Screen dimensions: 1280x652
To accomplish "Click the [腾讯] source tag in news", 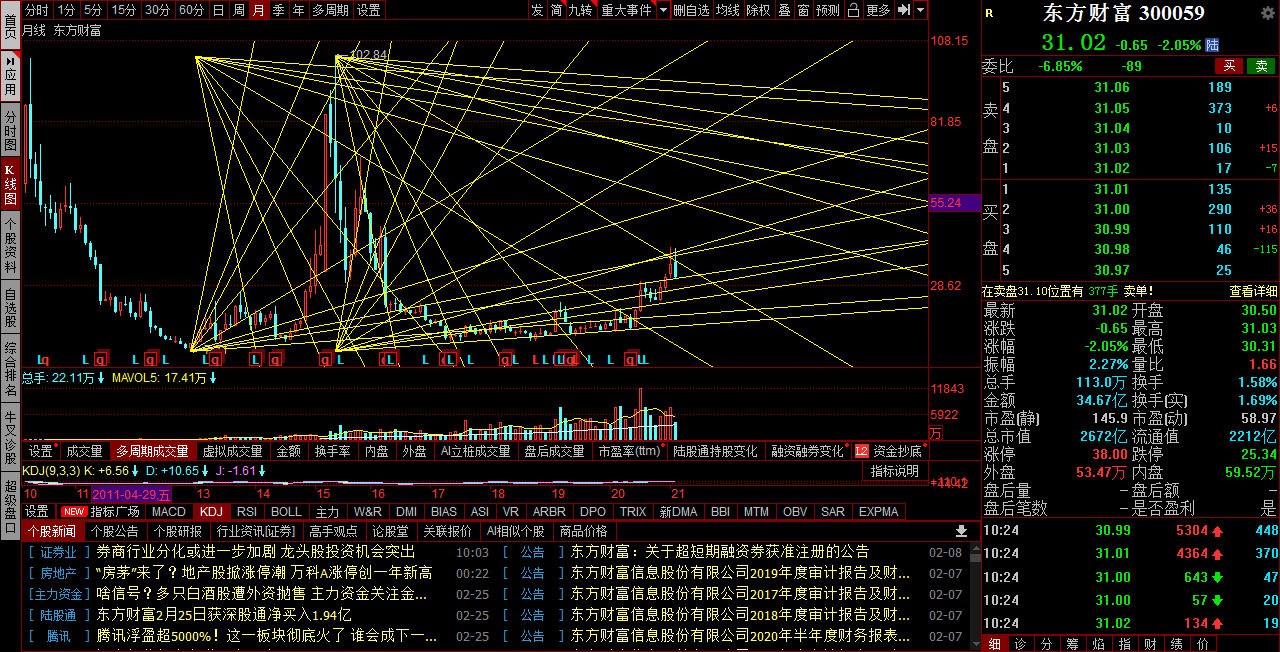I will tap(58, 635).
